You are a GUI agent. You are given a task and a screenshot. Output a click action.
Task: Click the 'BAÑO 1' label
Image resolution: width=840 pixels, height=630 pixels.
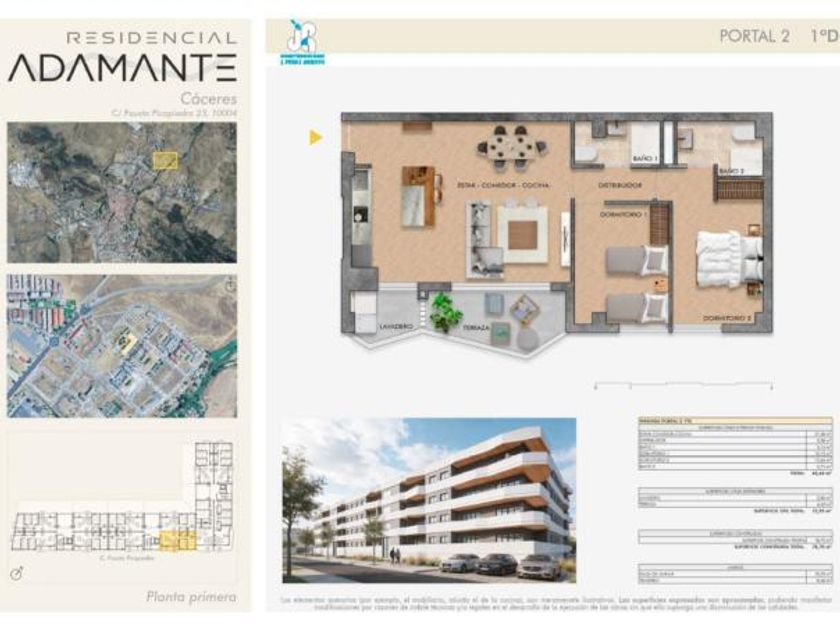(x=645, y=159)
